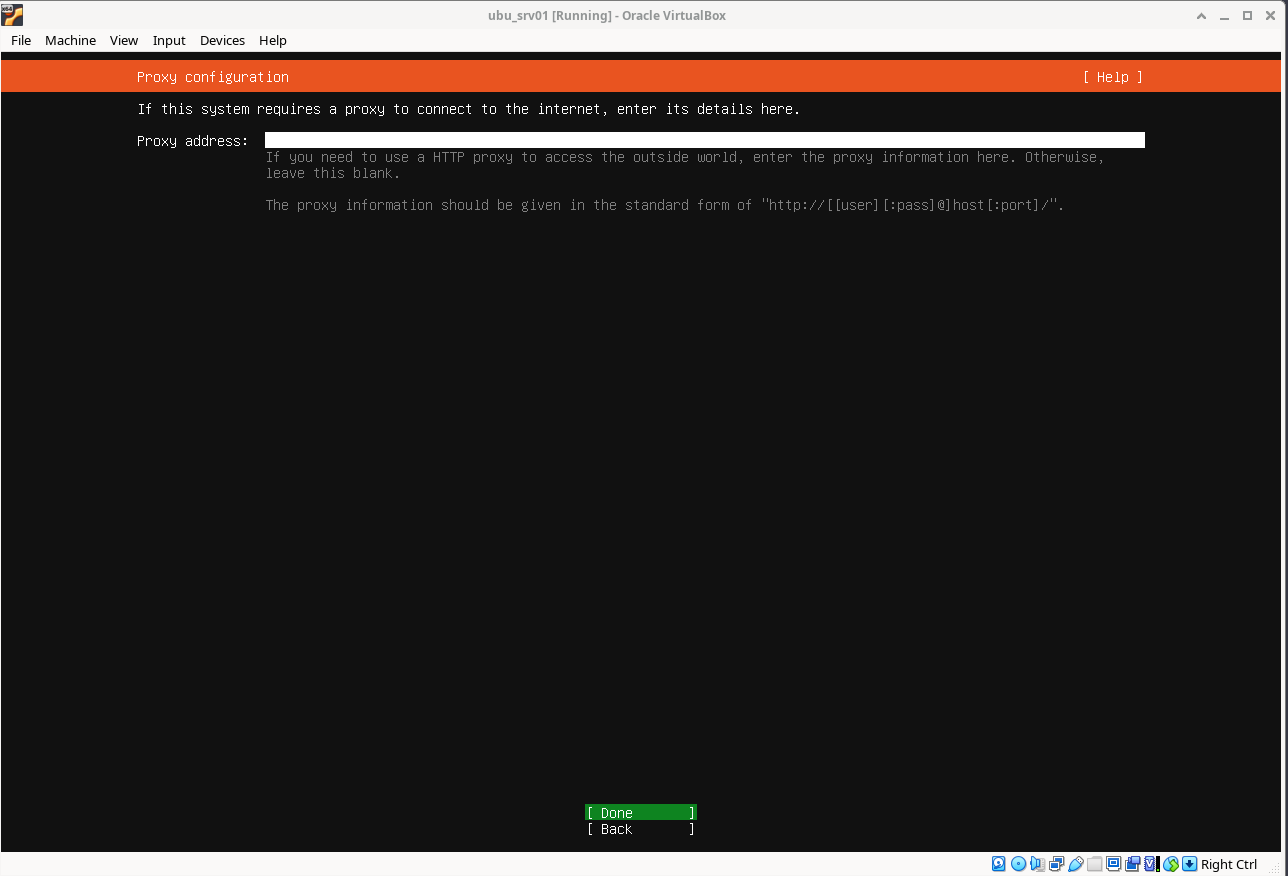Click the keyboard capture arrow icon
1288x876 pixels.
[x=1189, y=864]
